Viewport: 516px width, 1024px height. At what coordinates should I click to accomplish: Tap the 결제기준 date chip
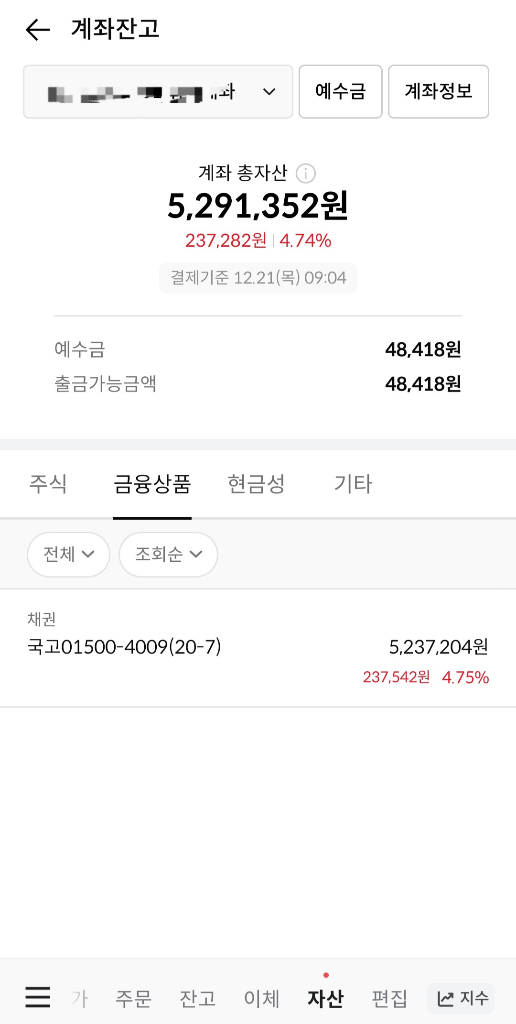point(258,278)
